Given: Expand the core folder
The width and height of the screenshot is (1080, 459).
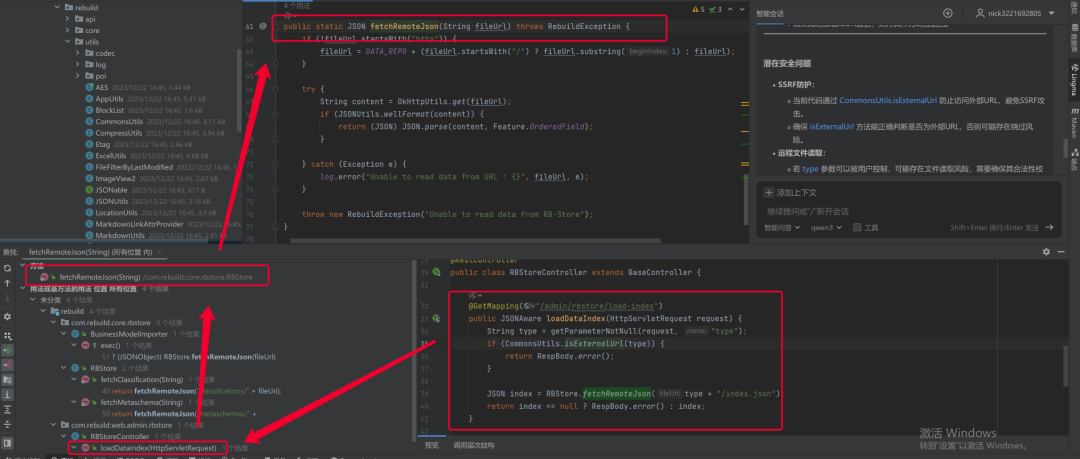Looking at the screenshot, I should [68, 30].
